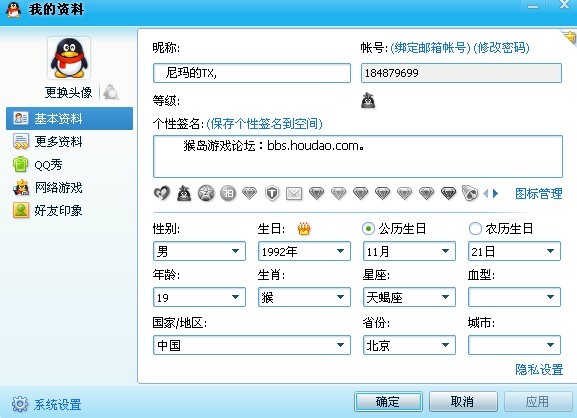Click the 更换头像 change avatar link
577x418 pixels.
coord(68,92)
